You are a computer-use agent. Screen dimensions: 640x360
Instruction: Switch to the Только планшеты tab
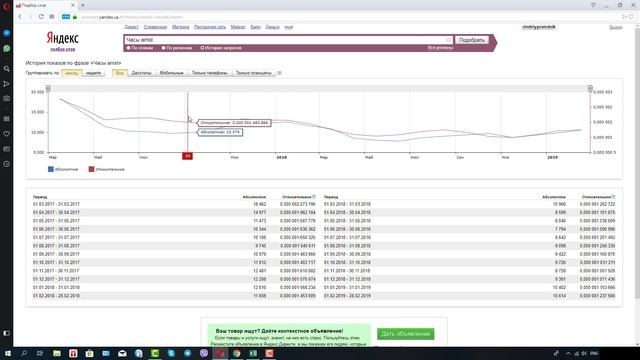coord(253,73)
